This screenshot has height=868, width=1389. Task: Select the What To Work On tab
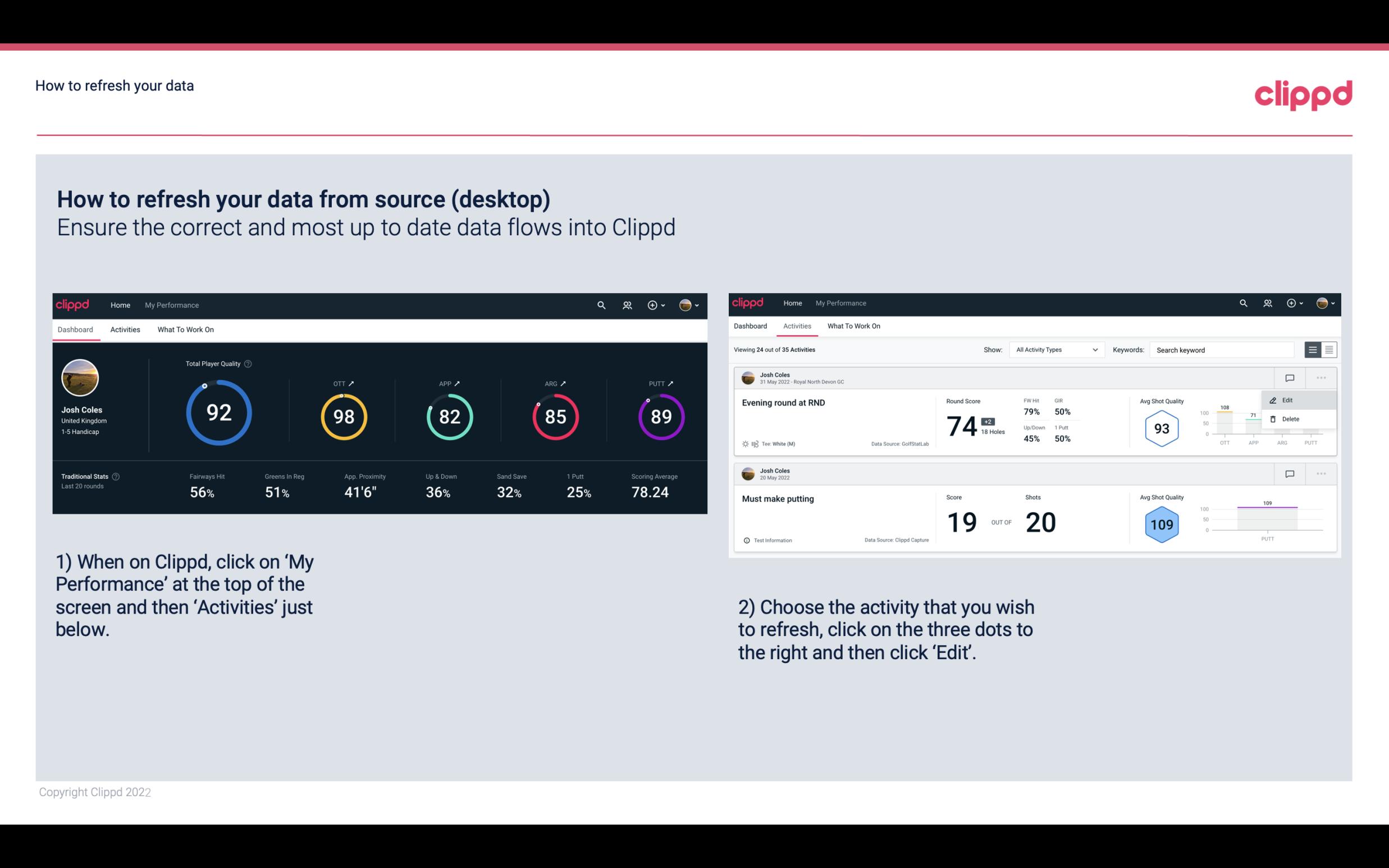[x=185, y=329]
